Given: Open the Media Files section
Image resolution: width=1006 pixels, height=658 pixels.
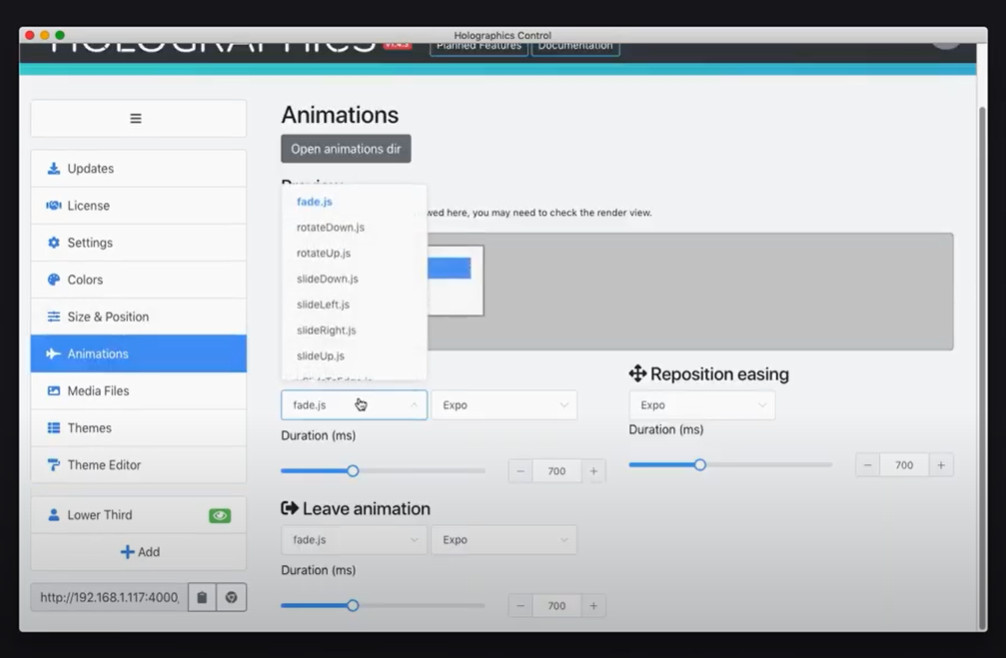Looking at the screenshot, I should tap(138, 391).
